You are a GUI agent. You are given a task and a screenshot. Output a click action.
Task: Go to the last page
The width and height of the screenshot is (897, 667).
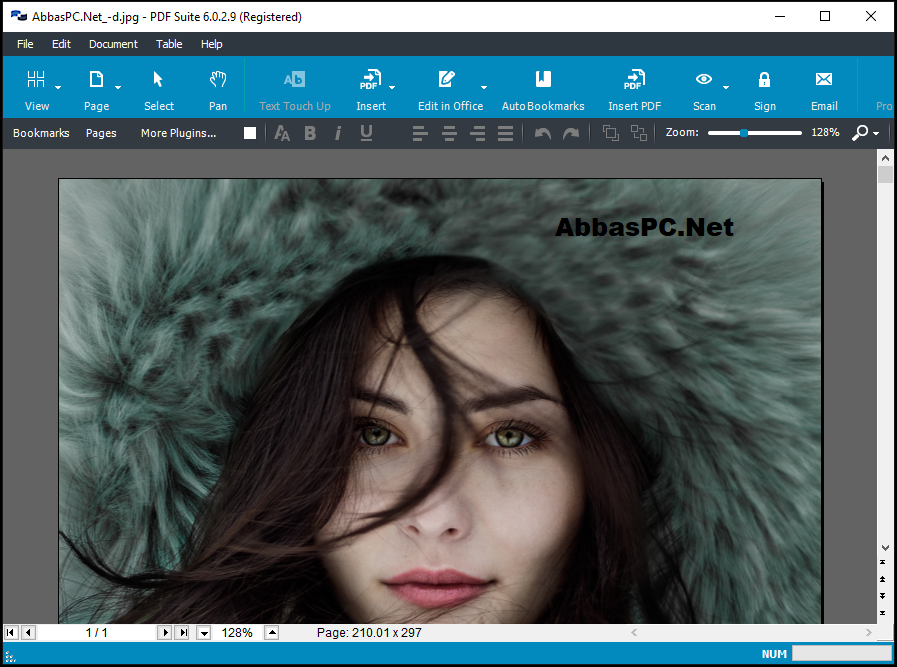pos(183,633)
